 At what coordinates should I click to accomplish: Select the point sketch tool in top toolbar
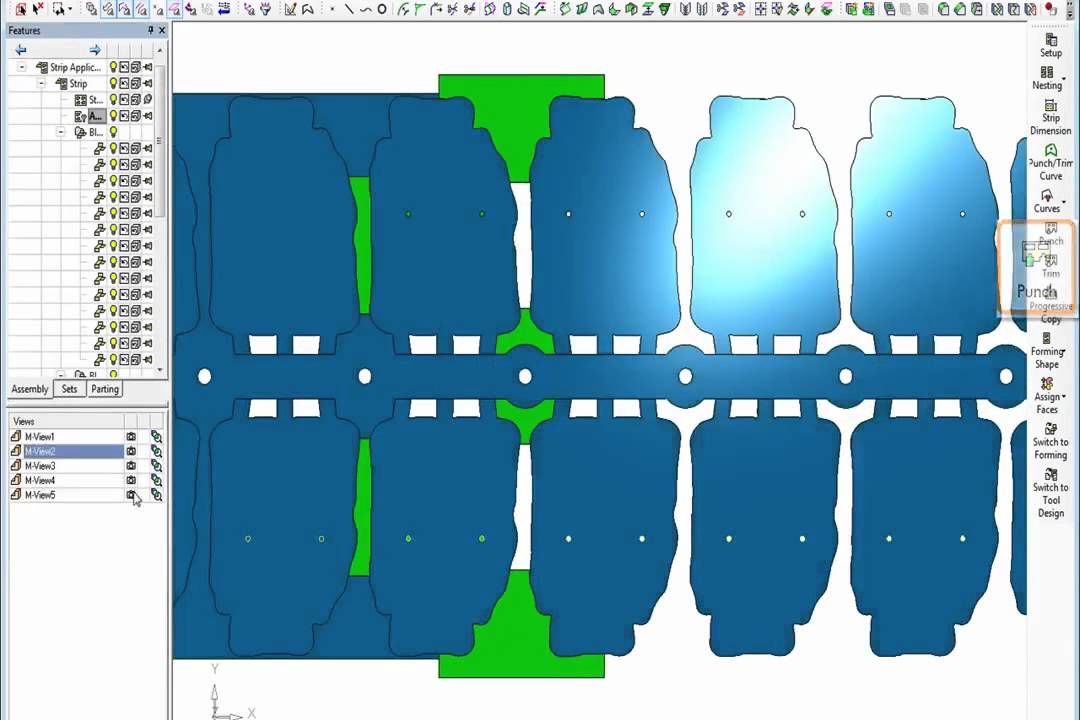(332, 10)
